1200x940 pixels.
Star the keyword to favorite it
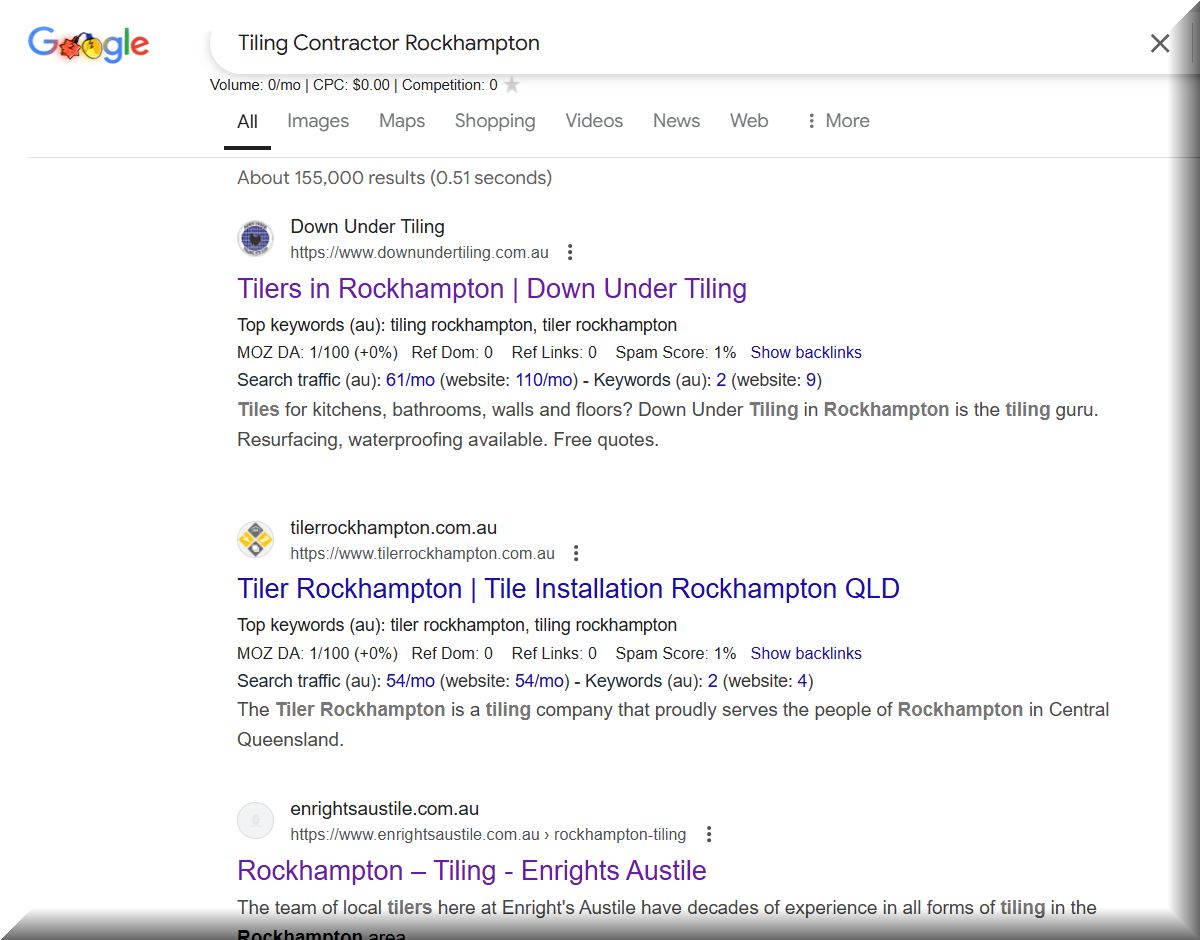point(512,85)
